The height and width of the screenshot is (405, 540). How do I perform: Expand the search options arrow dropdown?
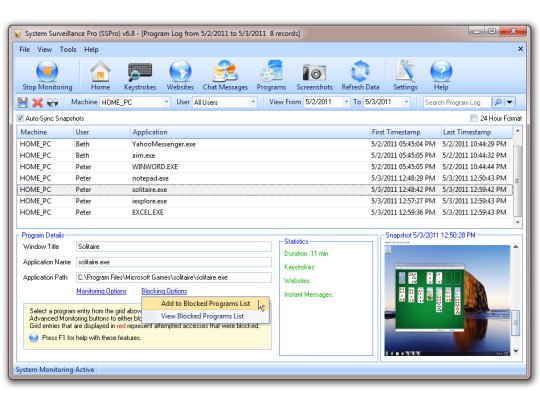[510, 102]
